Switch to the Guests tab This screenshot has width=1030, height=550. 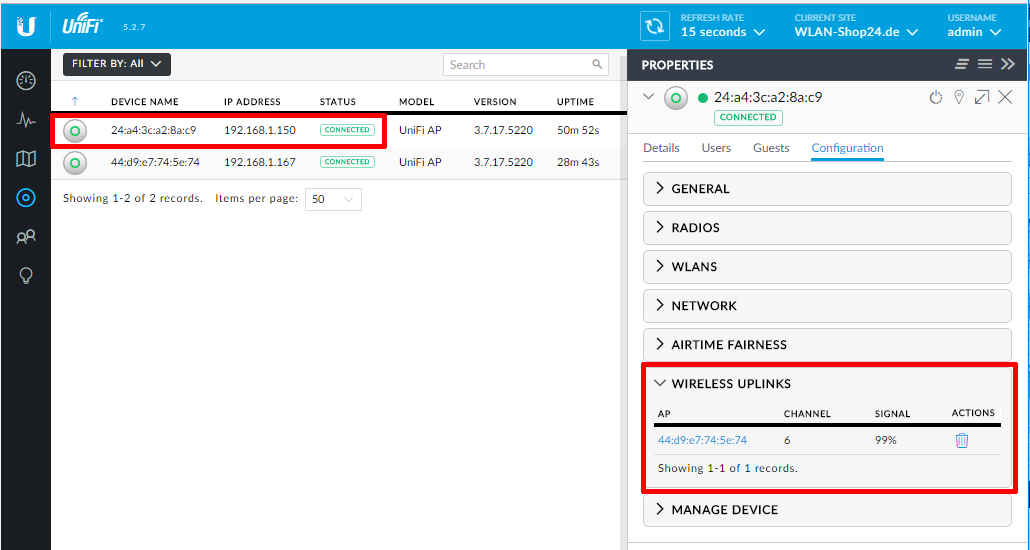pyautogui.click(x=771, y=149)
